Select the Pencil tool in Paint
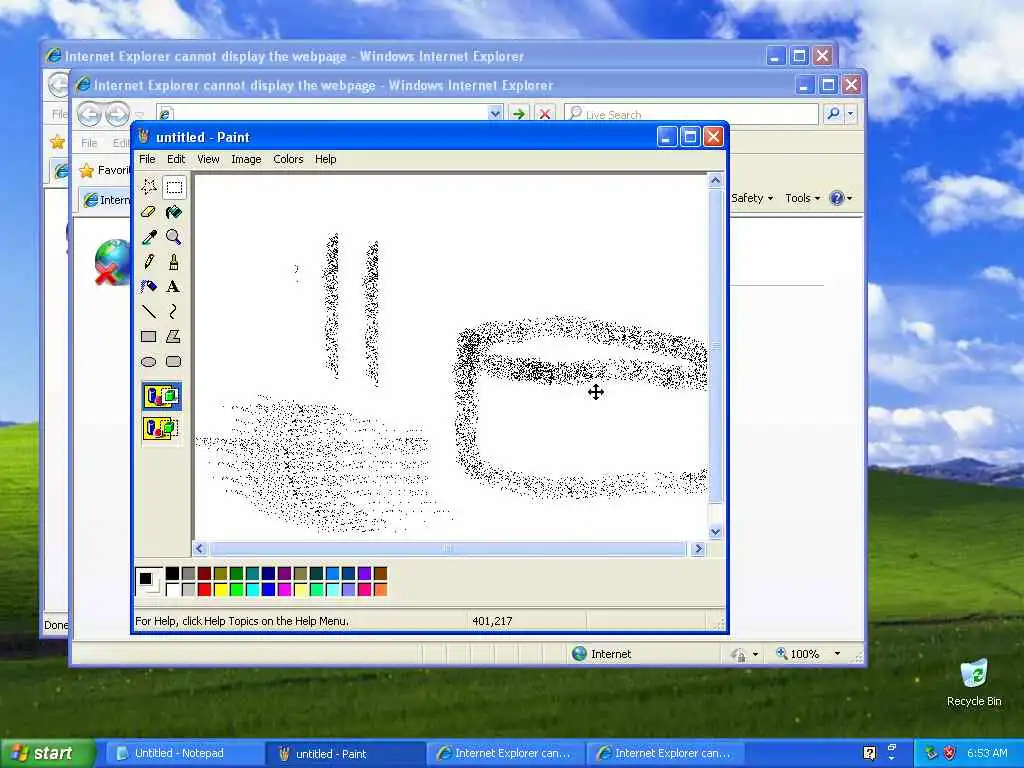Viewport: 1024px width, 768px height. 149,262
